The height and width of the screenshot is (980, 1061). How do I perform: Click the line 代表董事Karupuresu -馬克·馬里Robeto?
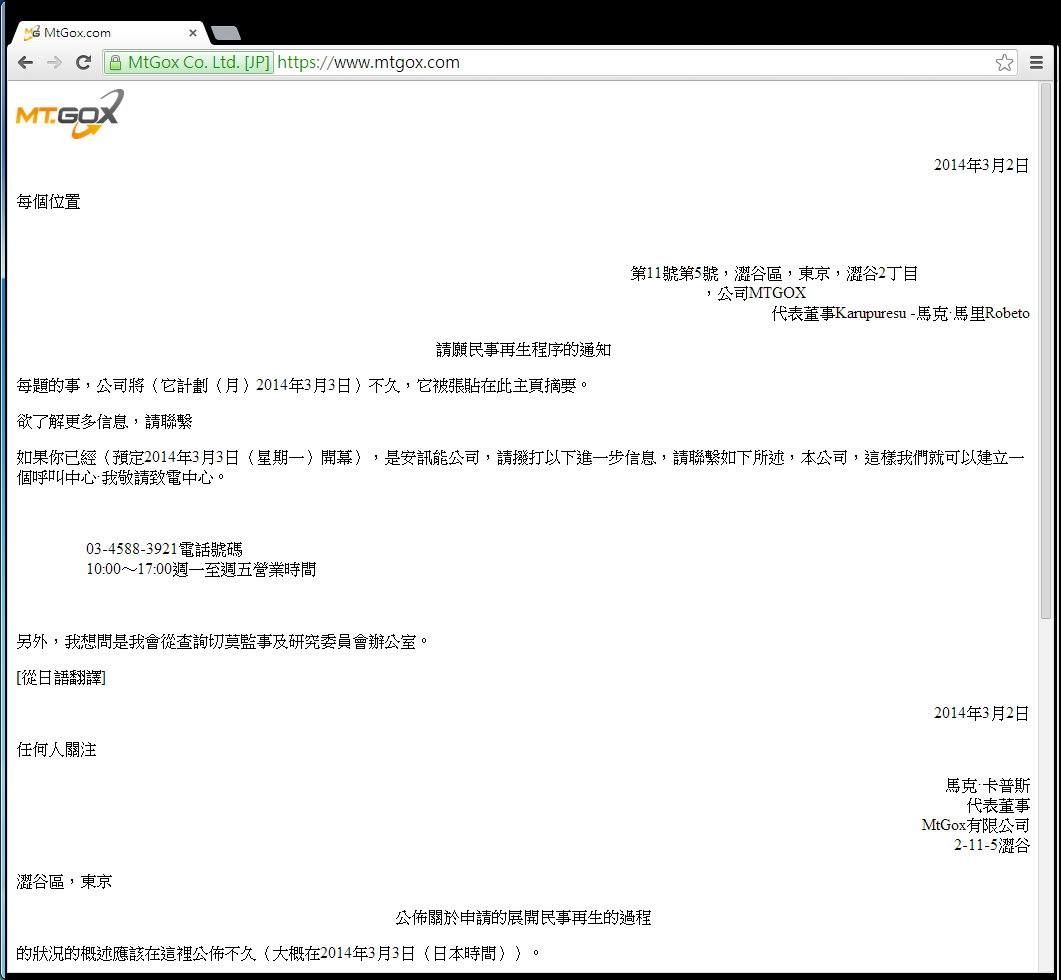click(901, 313)
